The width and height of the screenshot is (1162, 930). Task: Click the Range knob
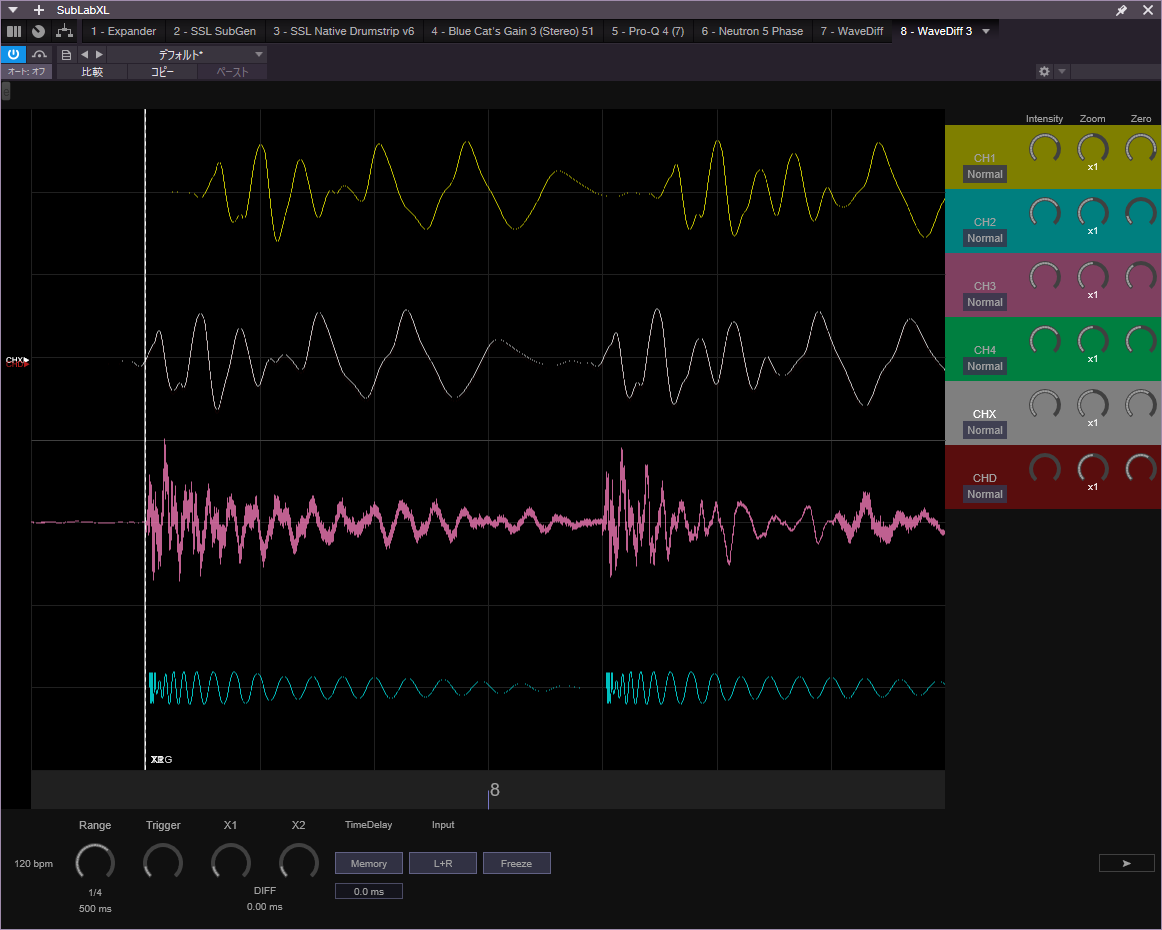tap(95, 863)
